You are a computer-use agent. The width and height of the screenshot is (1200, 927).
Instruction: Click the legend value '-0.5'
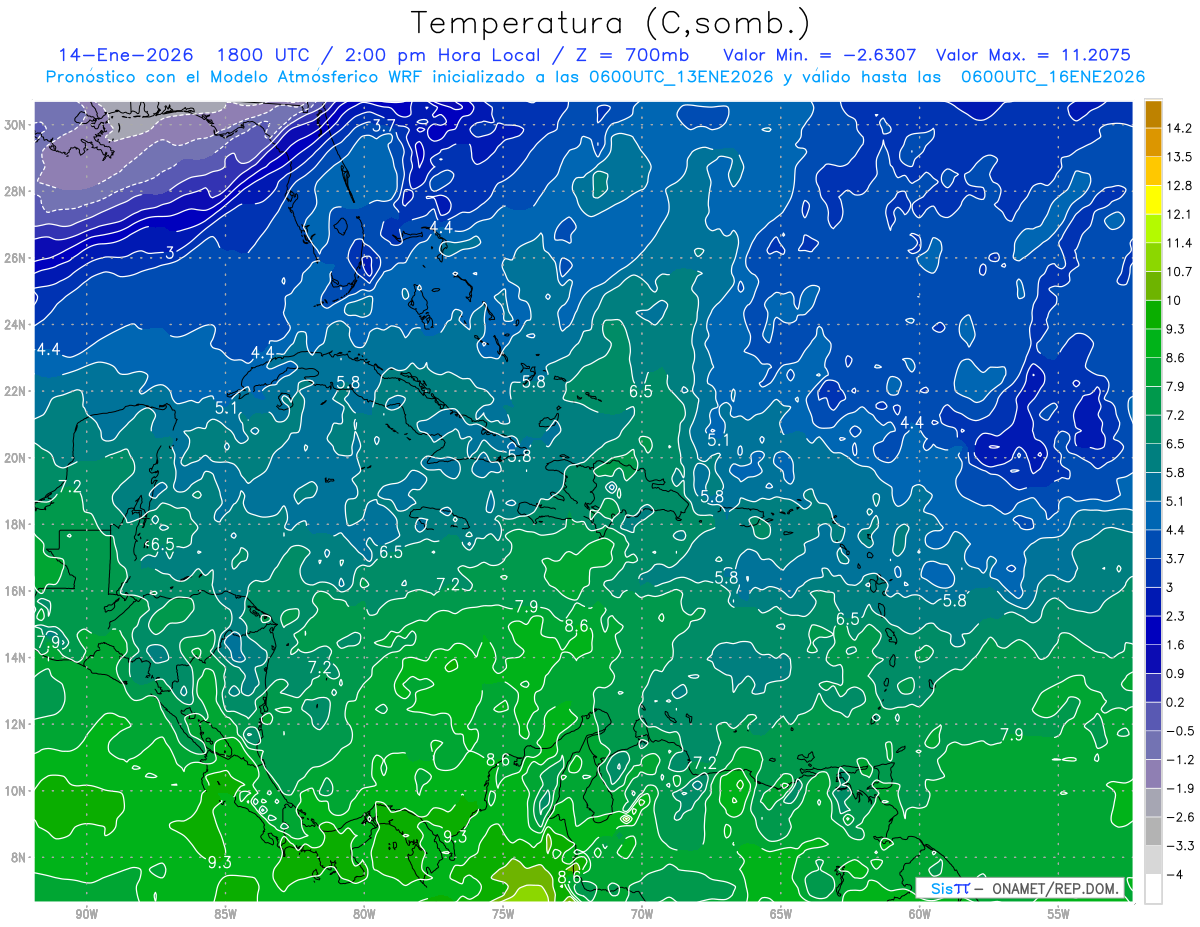click(x=1179, y=731)
